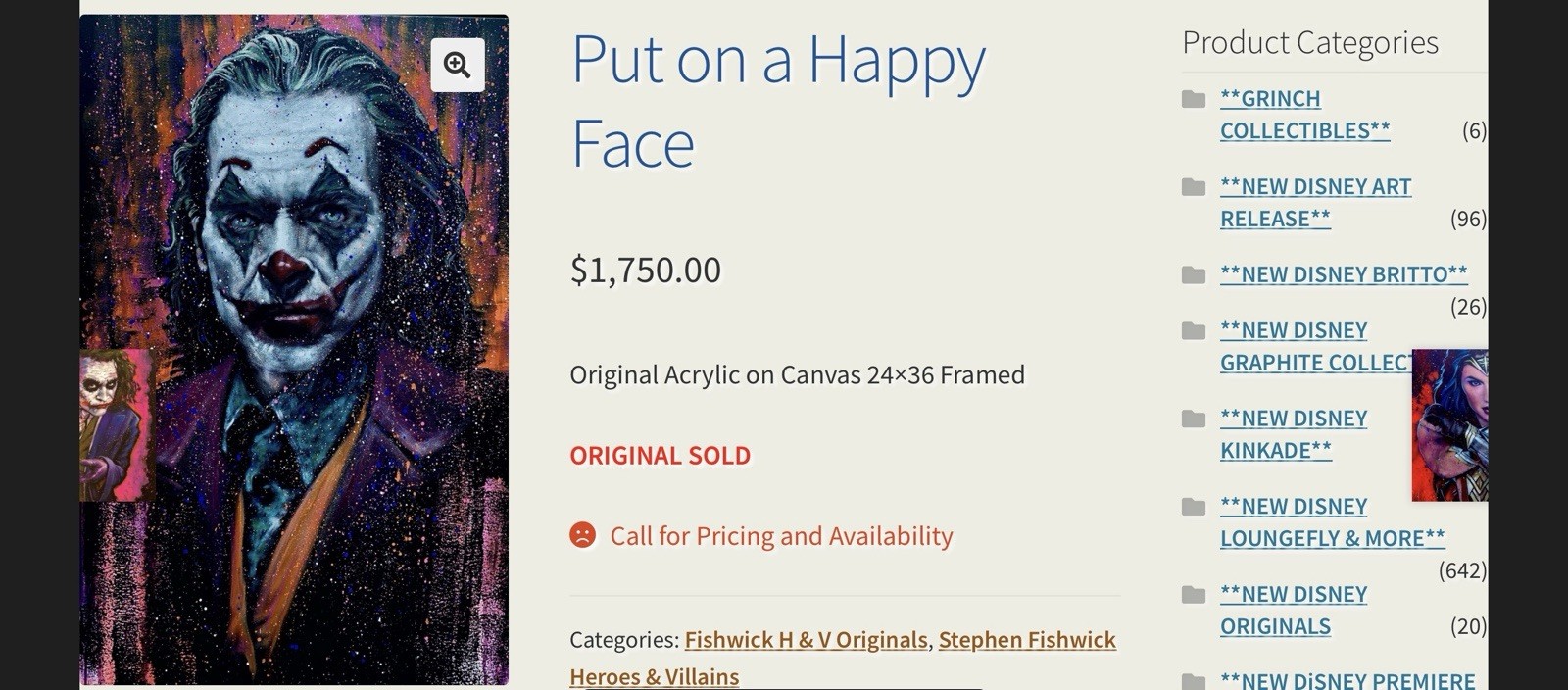View previous product Joker thumbnail

116,425
